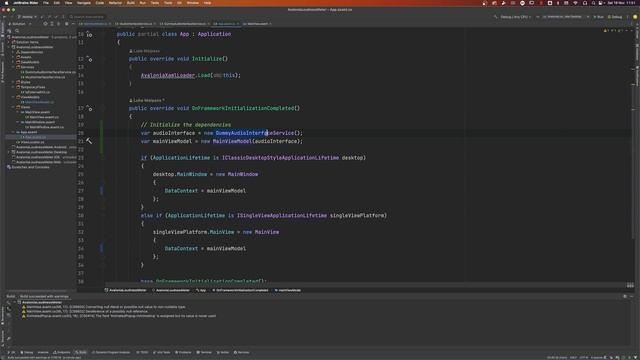Open Dynamic Program Analysis tool window
The image size is (640, 360).
pyautogui.click(x=111, y=352)
